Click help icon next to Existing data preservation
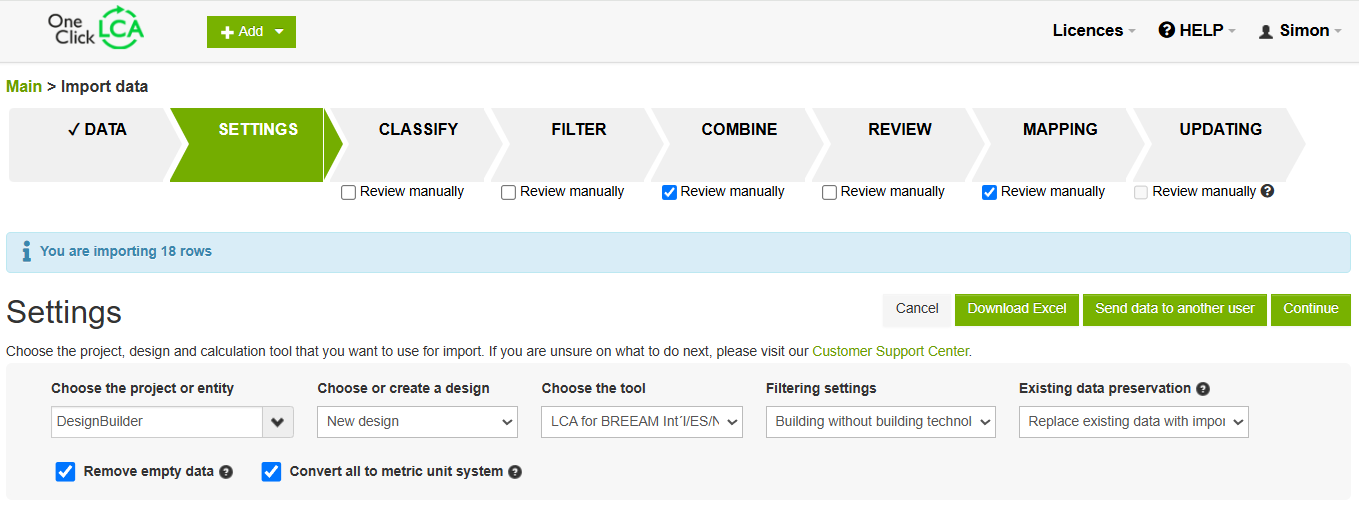1359x519 pixels. coord(1203,389)
